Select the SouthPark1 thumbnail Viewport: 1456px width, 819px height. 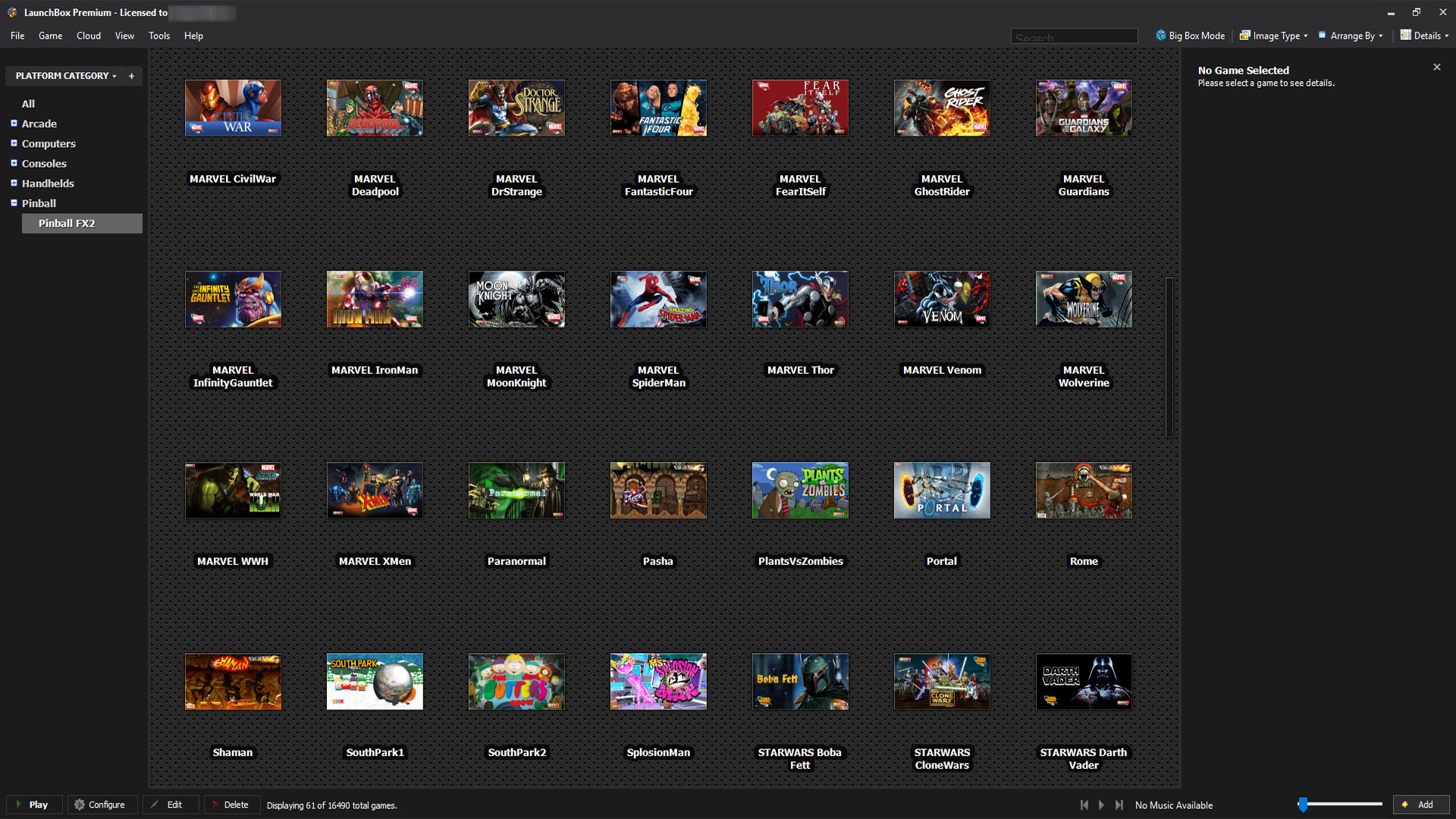pyautogui.click(x=375, y=682)
